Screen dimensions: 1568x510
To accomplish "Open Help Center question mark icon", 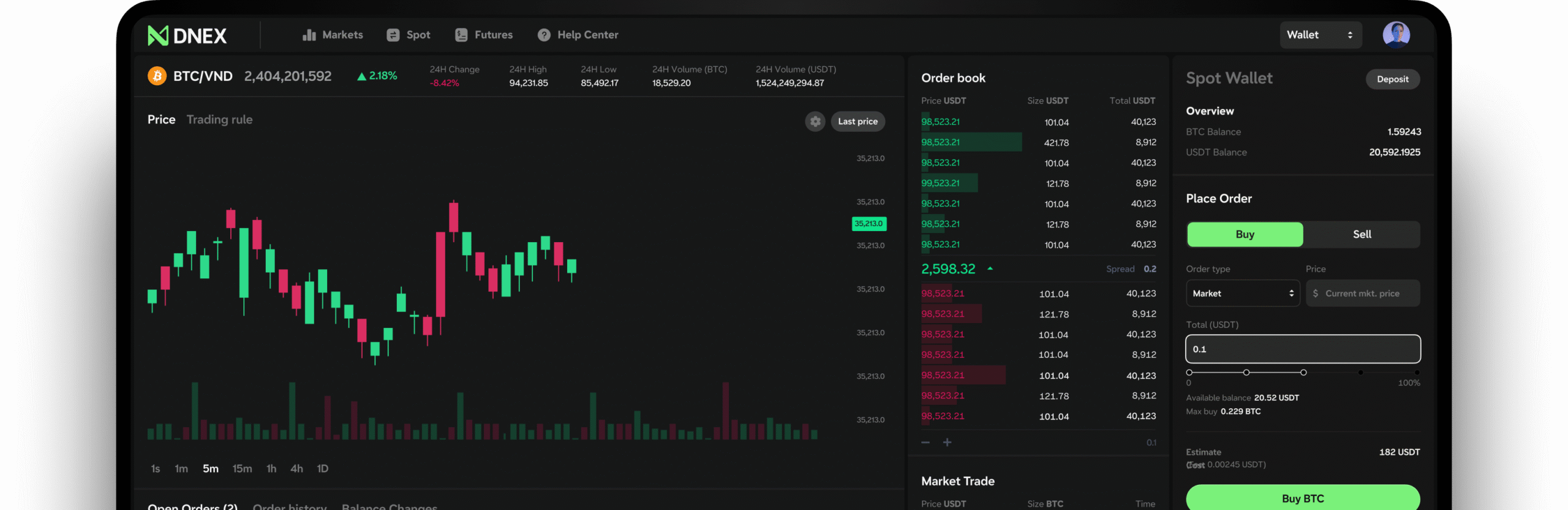I will pyautogui.click(x=543, y=35).
